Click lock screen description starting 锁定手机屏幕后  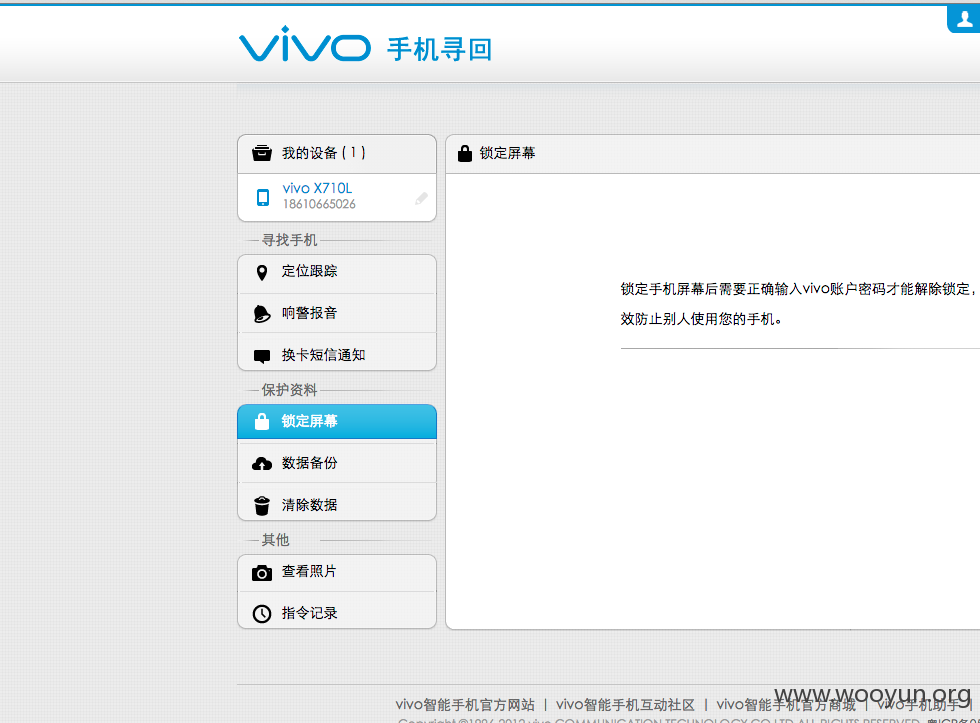pyautogui.click(x=799, y=289)
